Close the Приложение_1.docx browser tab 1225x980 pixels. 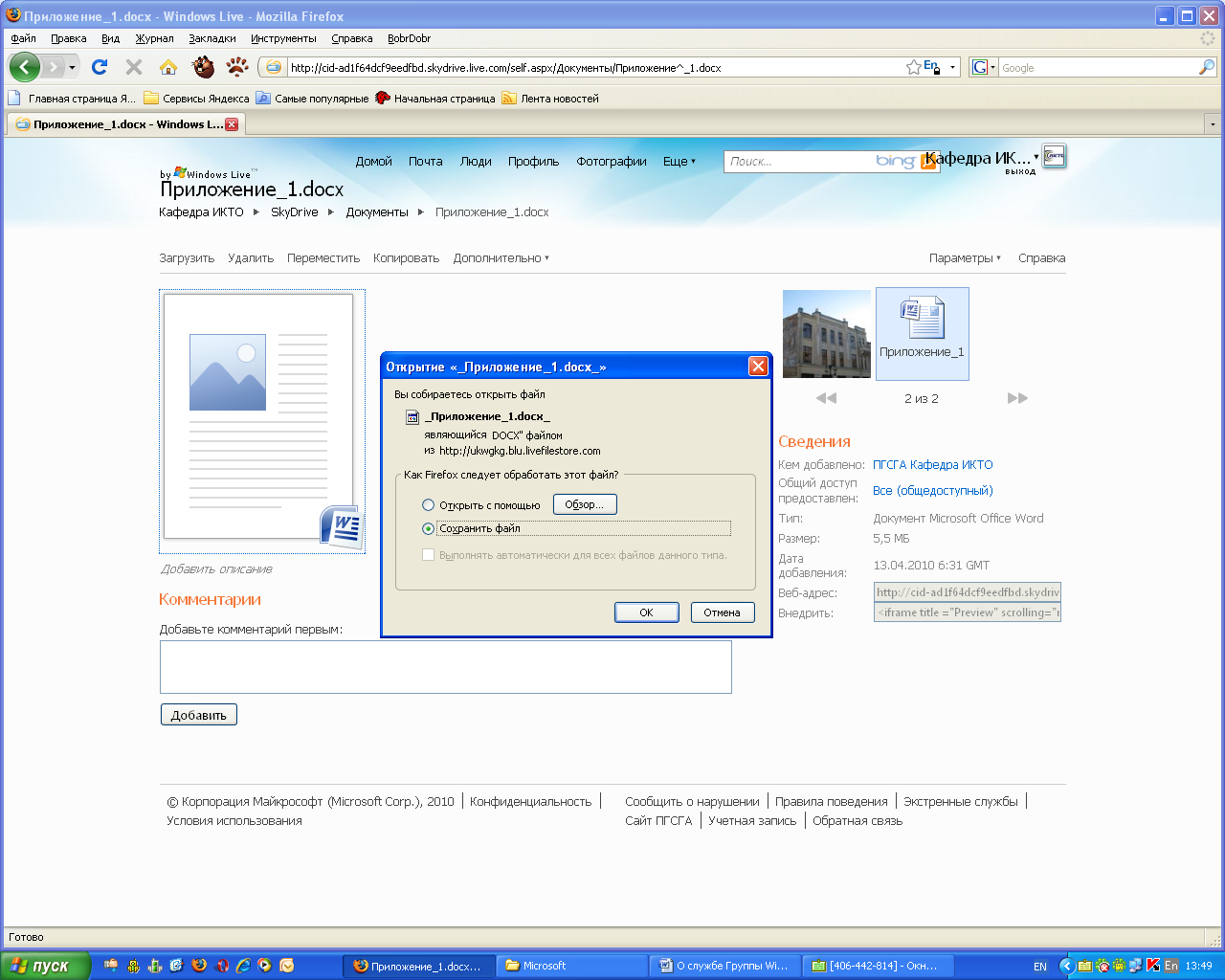pyautogui.click(x=232, y=124)
